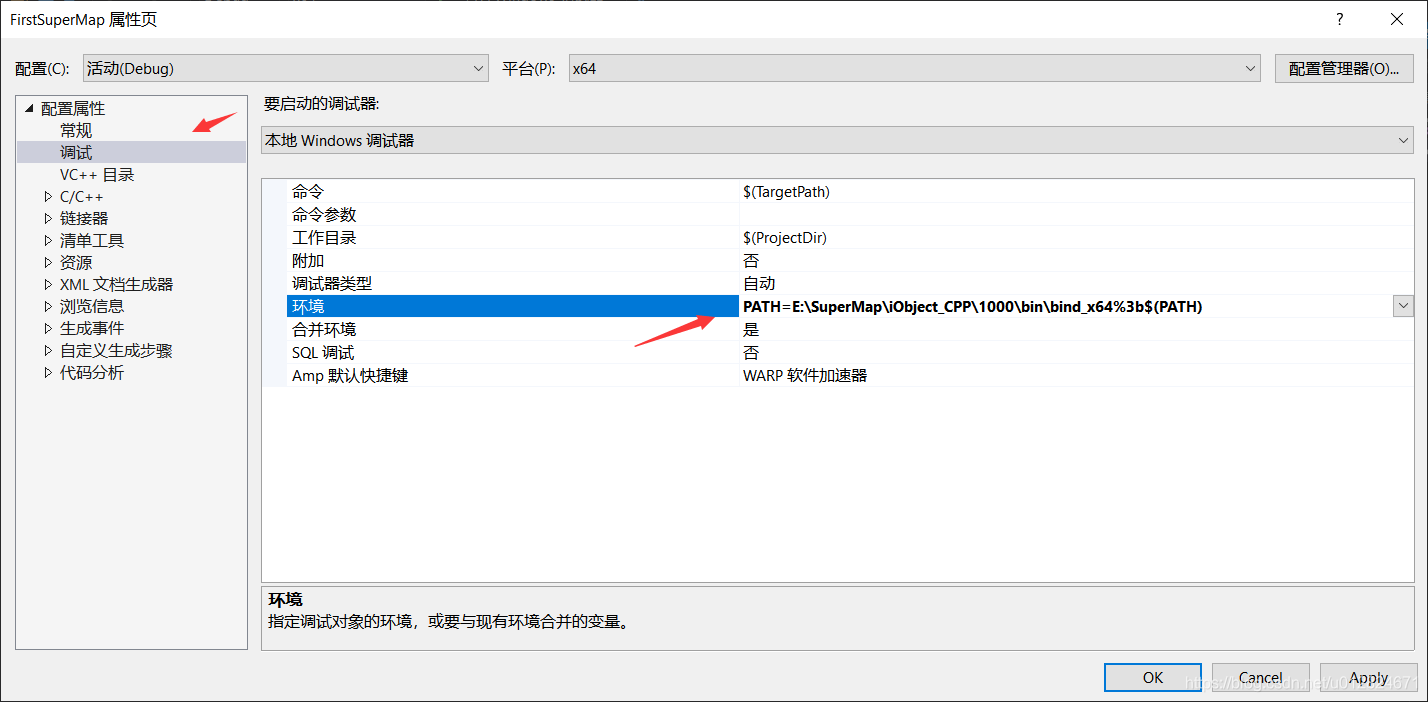1428x702 pixels.
Task: Expand the 生成事件 (Build Events) node
Action: click(x=47, y=328)
